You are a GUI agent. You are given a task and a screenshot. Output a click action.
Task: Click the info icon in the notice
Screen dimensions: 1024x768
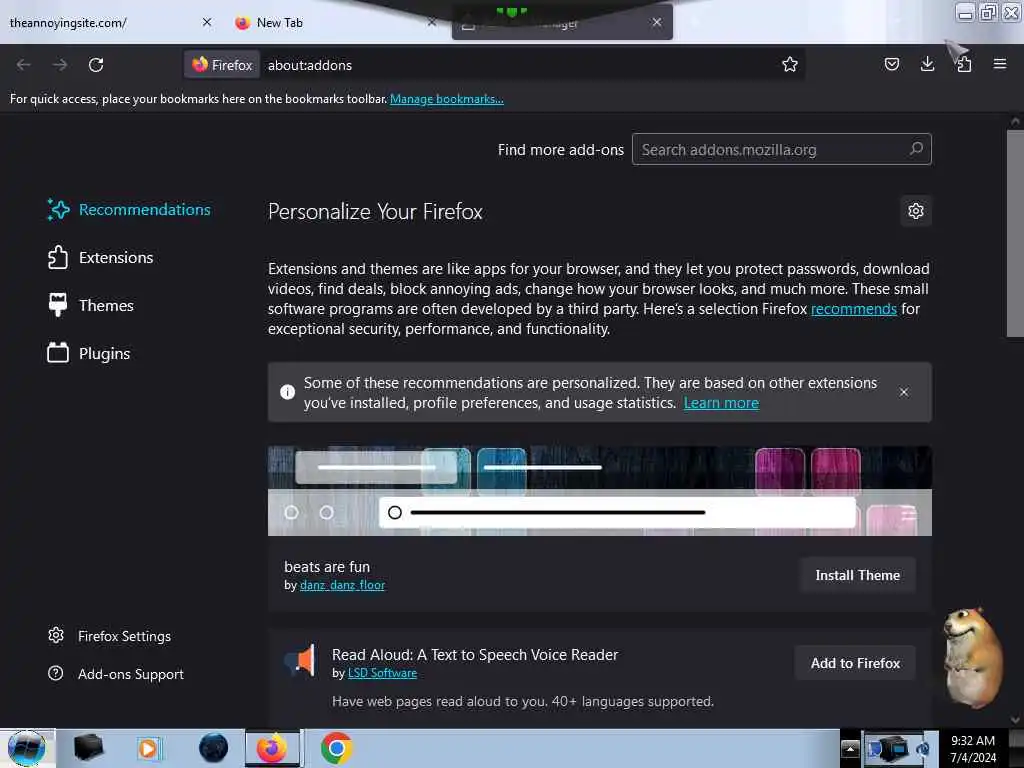point(287,392)
